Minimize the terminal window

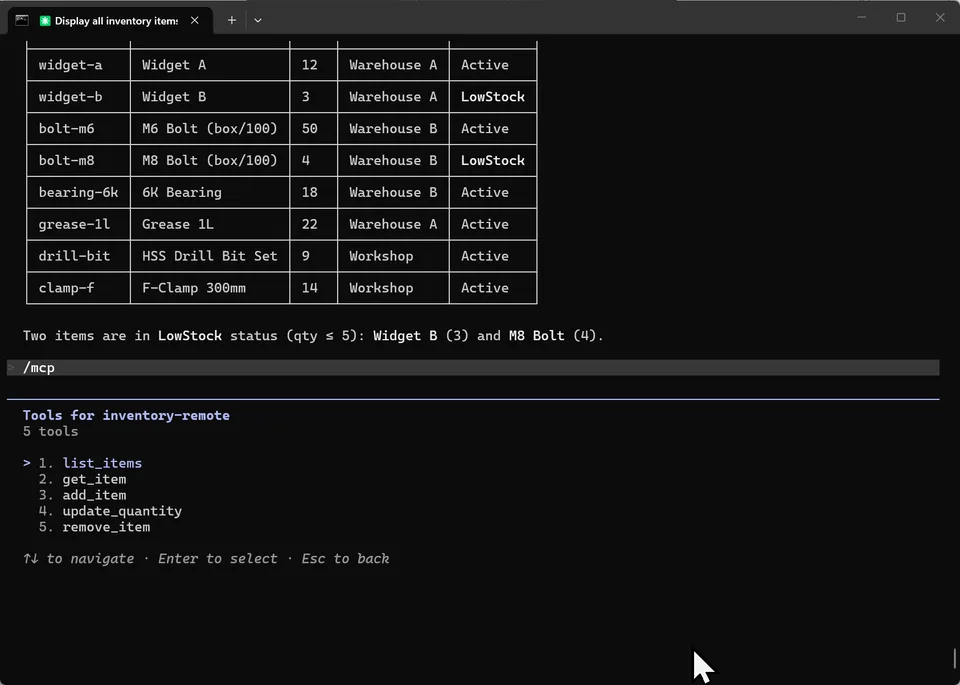861,18
